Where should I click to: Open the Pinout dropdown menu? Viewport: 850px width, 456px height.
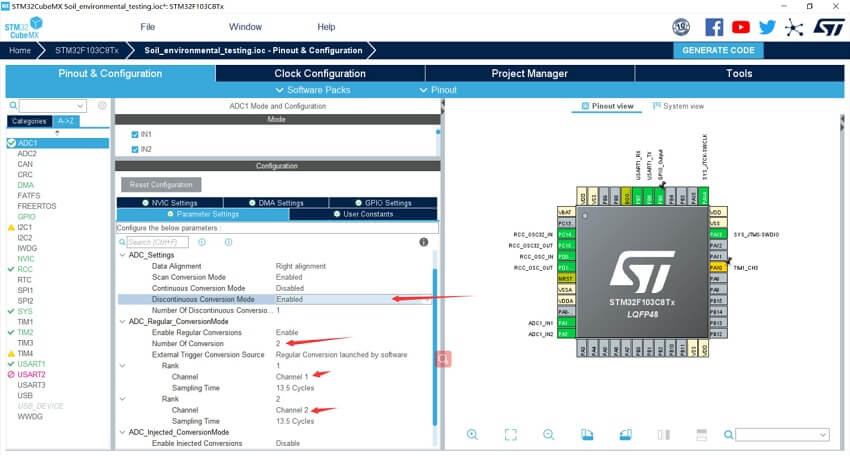click(x=438, y=90)
